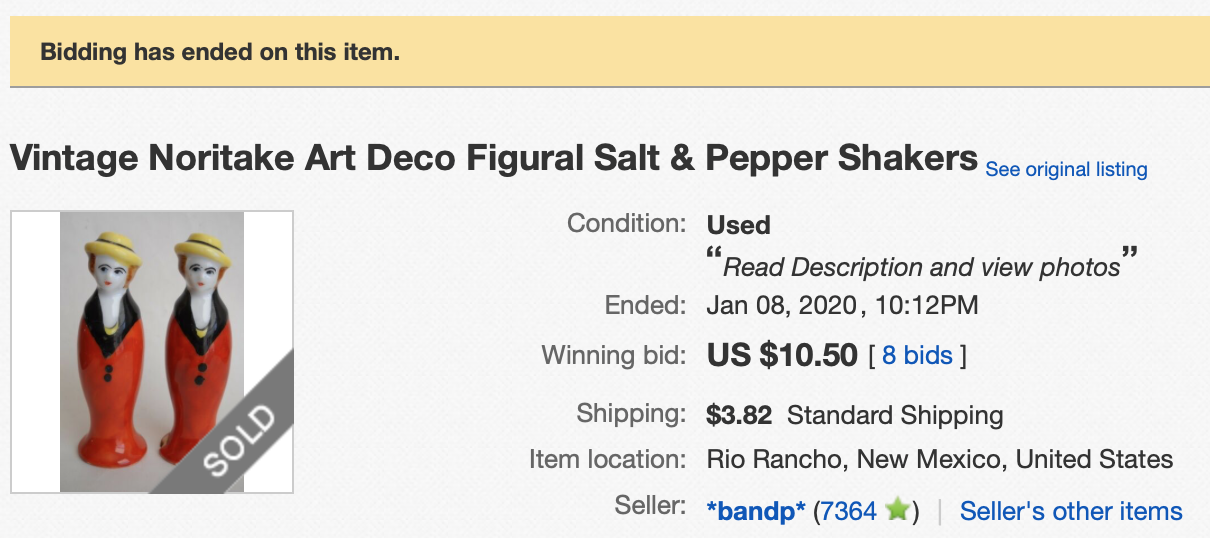Image resolution: width=1210 pixels, height=538 pixels.
Task: Open the See original listing link
Action: (1066, 169)
